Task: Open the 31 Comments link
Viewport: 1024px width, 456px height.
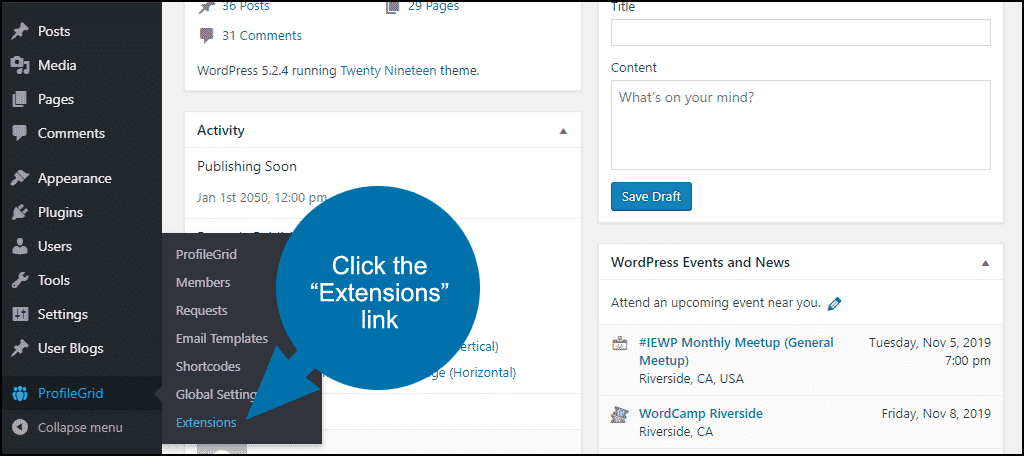Action: click(262, 36)
